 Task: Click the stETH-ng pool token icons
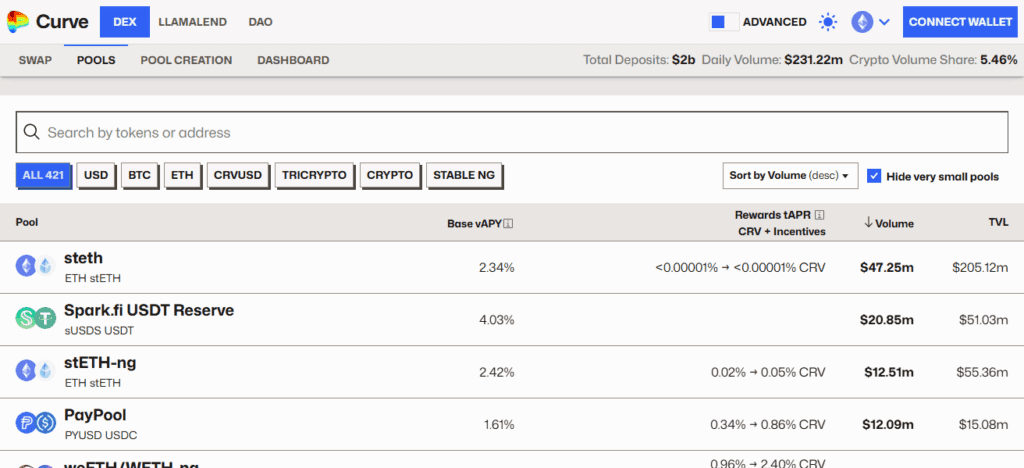click(x=36, y=371)
